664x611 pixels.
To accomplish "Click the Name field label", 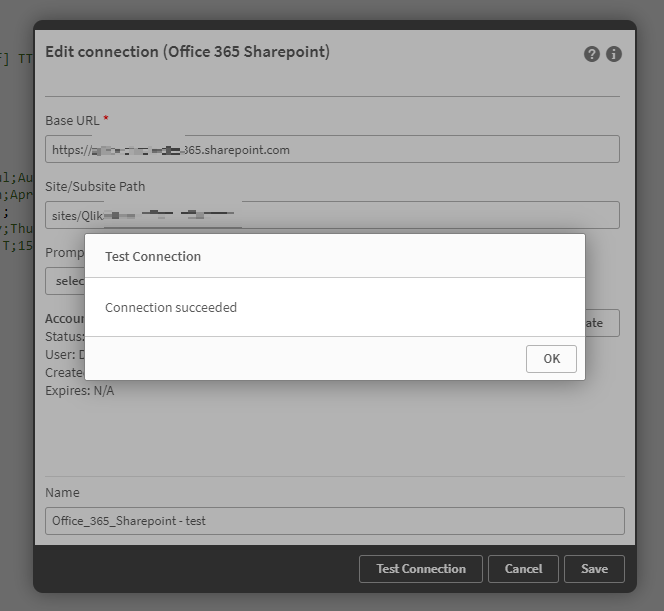I will (62, 492).
